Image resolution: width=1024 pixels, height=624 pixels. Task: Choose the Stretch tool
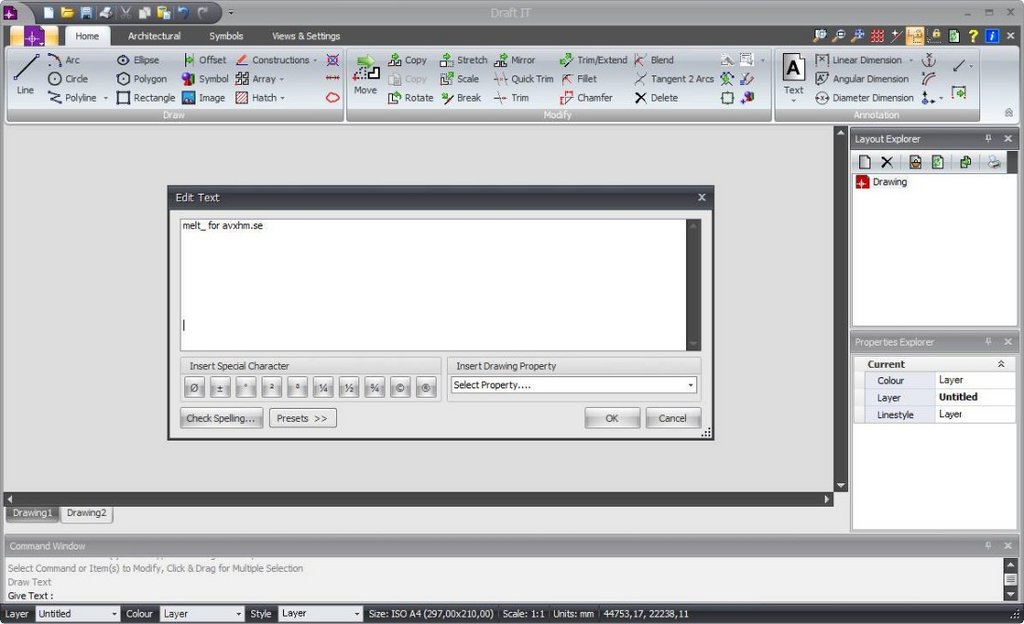464,60
